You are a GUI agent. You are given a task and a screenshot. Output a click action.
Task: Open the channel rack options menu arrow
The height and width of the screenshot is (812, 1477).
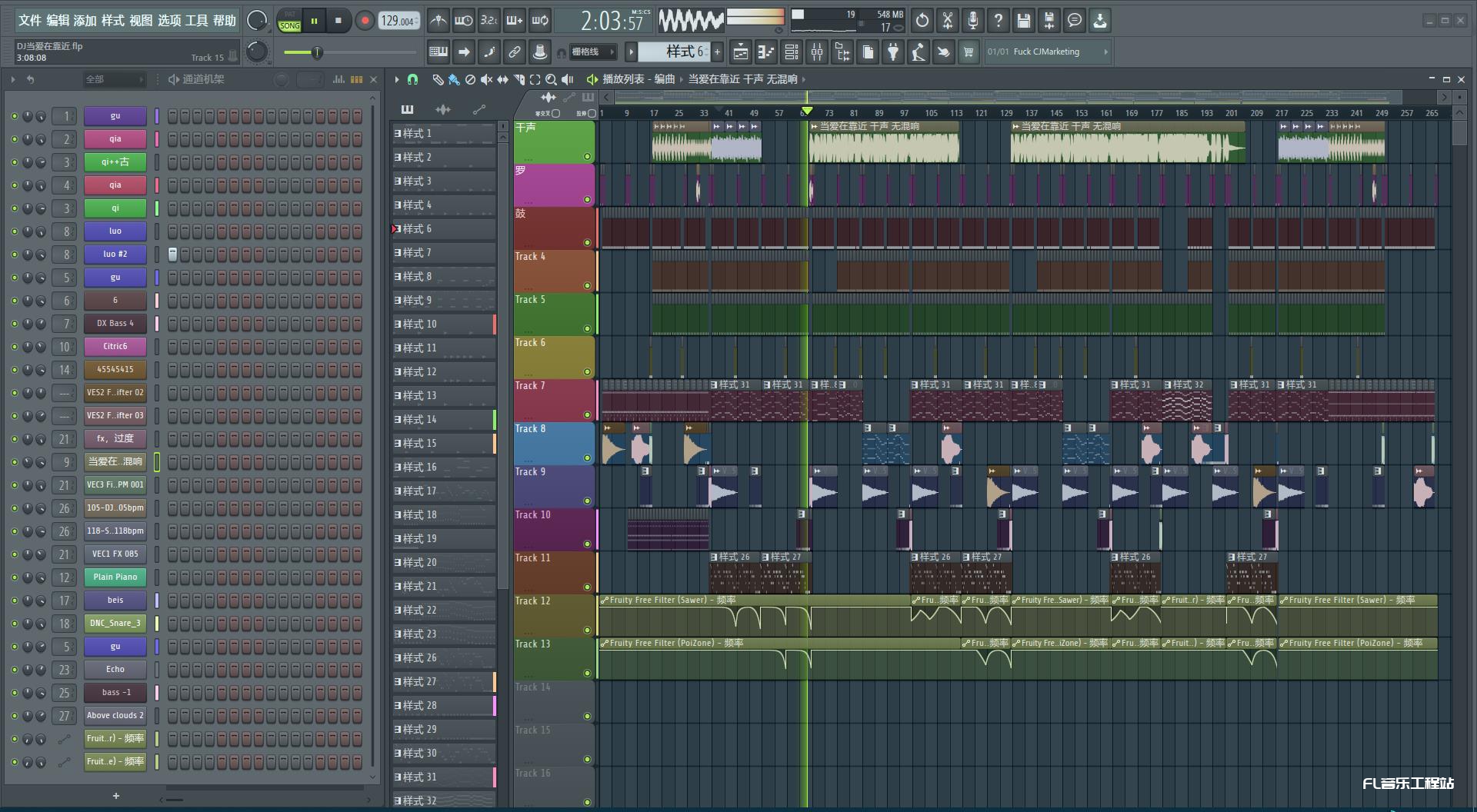(x=13, y=79)
